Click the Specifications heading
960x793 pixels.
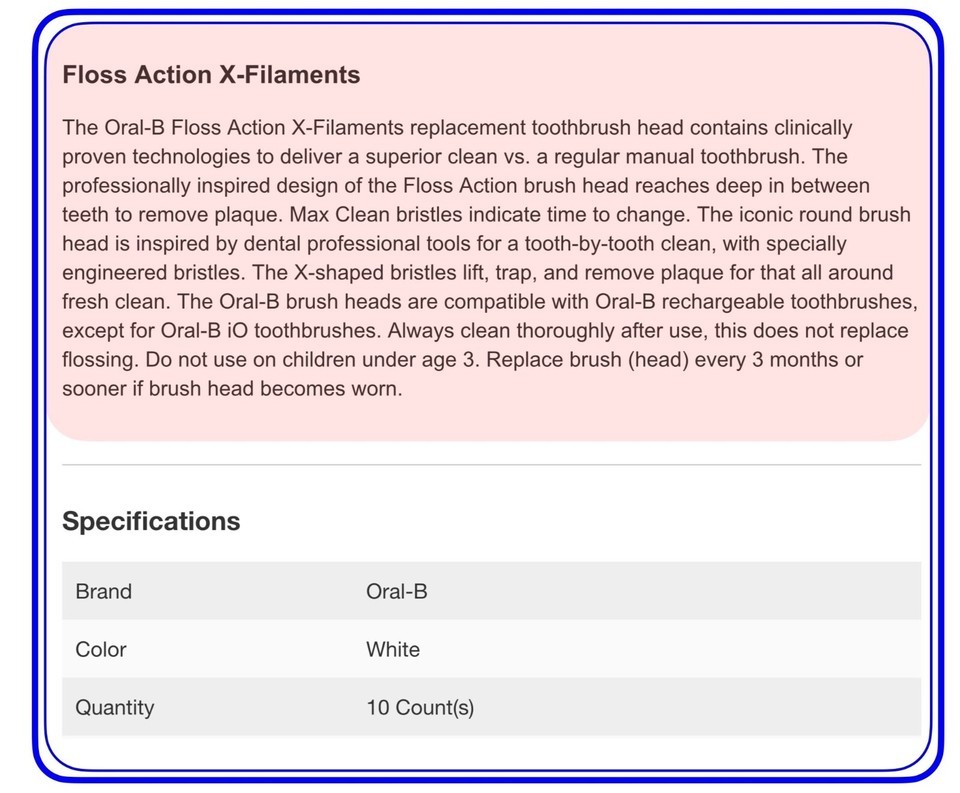(151, 521)
